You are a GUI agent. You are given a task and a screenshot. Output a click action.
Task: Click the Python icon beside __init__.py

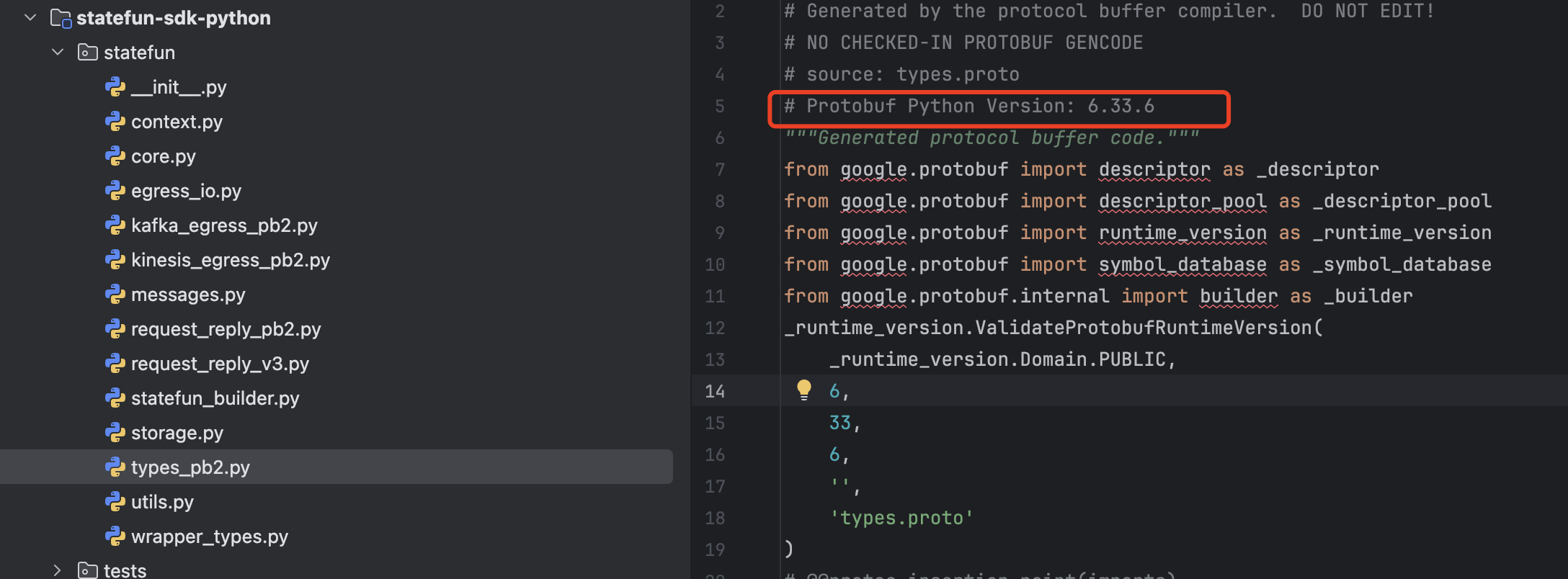point(115,87)
